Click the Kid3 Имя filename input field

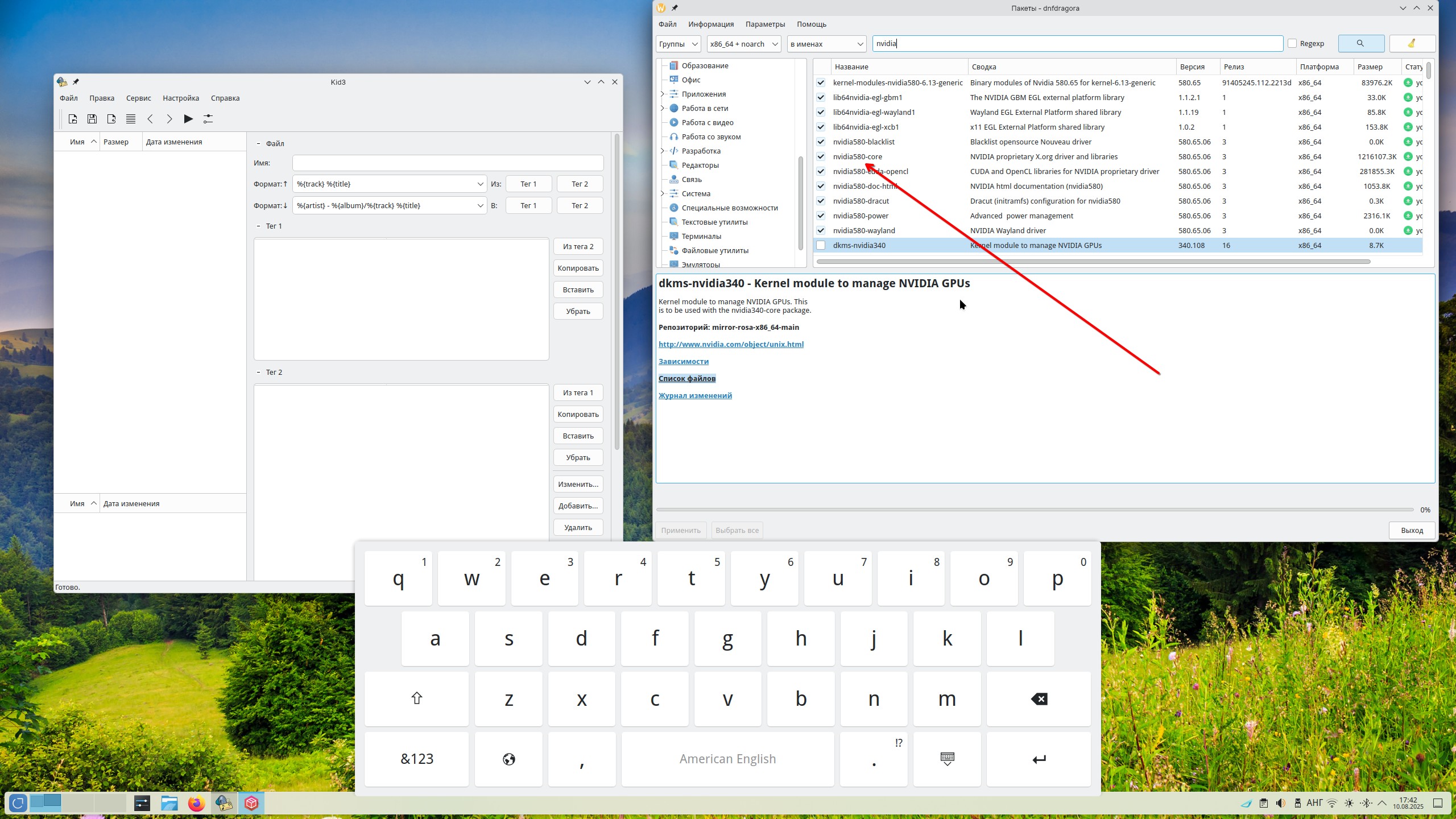448,163
